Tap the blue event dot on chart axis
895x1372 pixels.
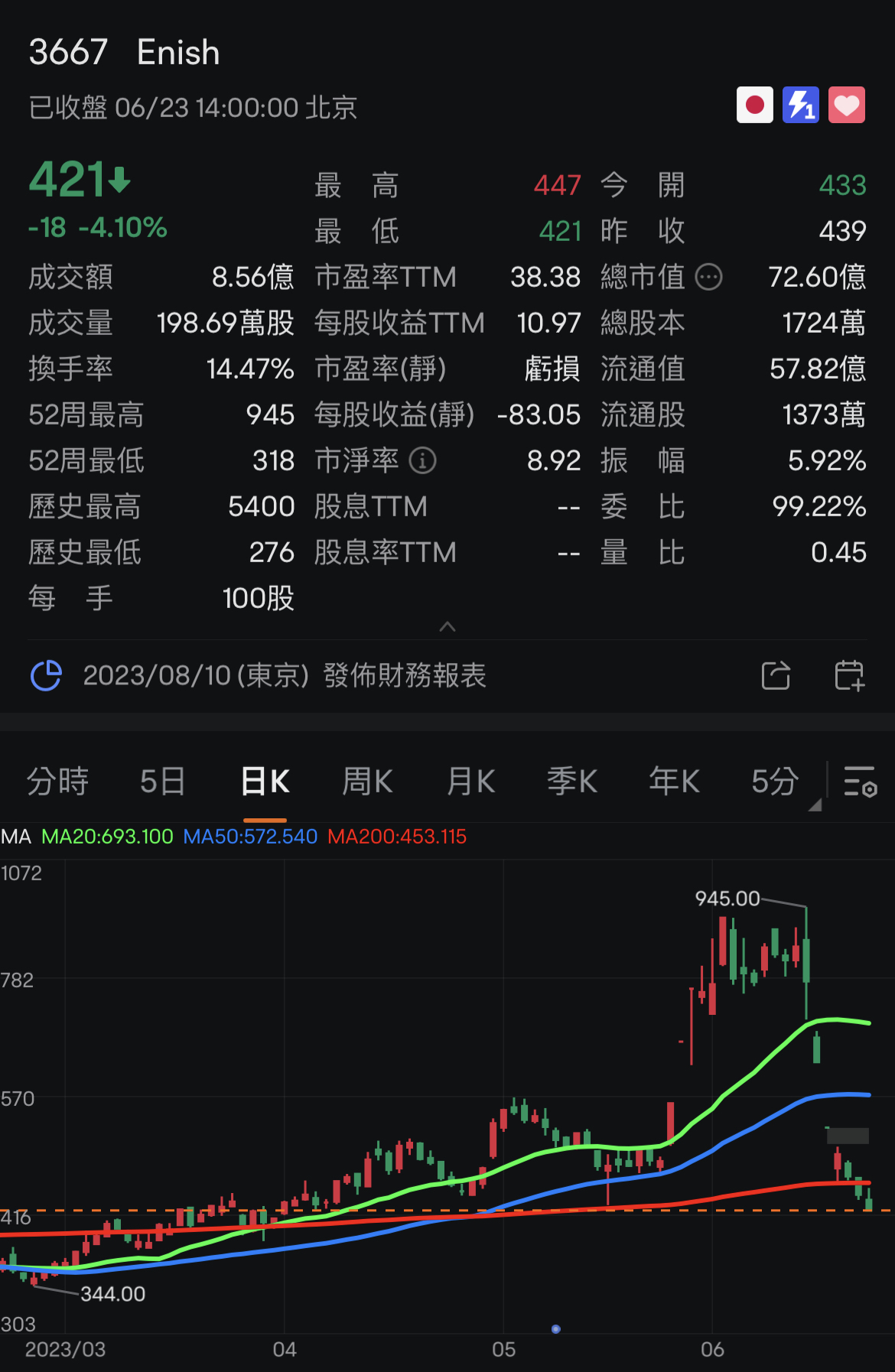[x=556, y=1329]
